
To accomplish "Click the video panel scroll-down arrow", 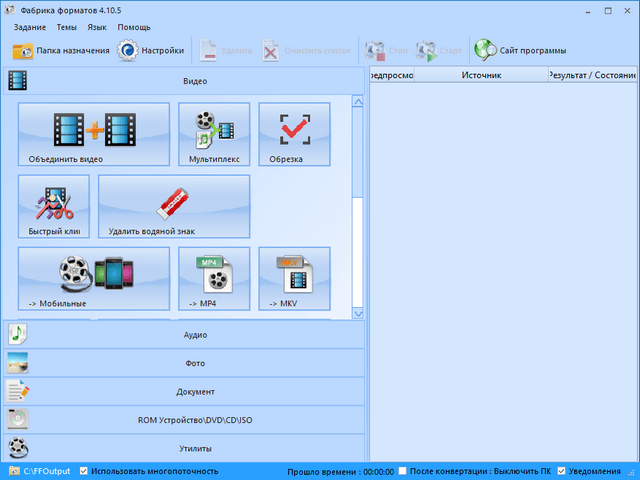I will (358, 313).
